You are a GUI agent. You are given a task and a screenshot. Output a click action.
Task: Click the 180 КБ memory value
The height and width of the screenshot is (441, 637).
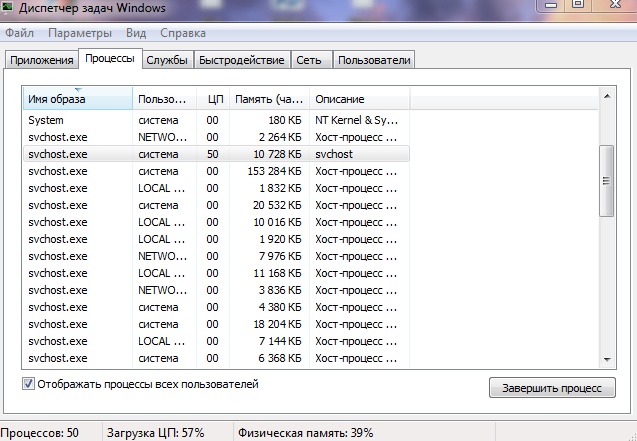(x=285, y=120)
